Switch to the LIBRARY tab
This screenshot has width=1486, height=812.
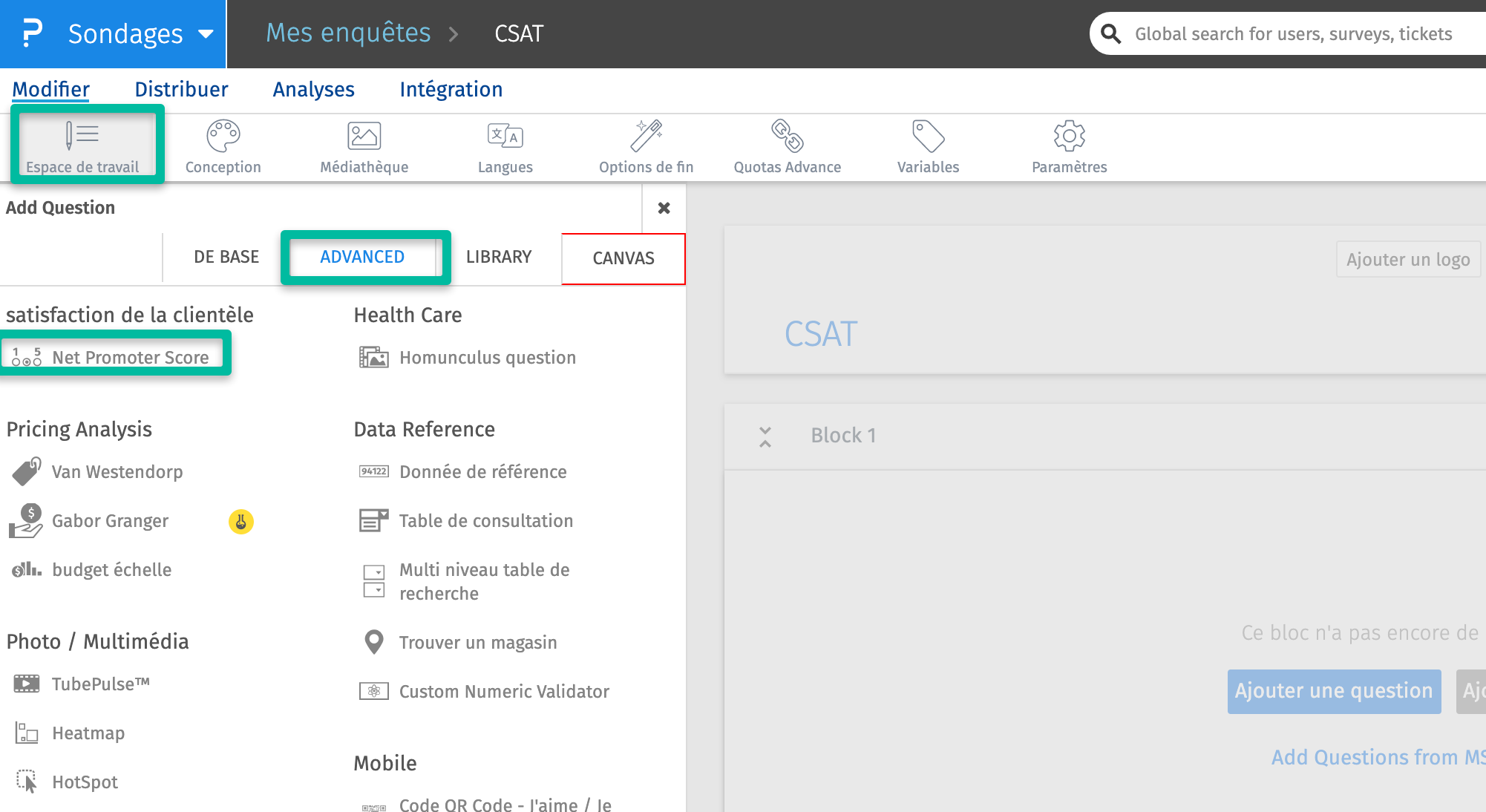[x=498, y=257]
